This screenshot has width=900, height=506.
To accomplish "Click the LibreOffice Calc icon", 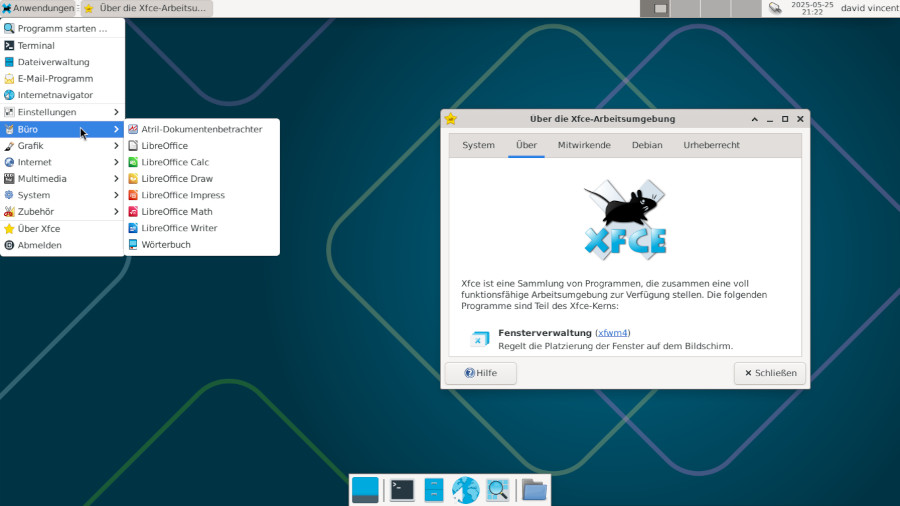I will [133, 162].
